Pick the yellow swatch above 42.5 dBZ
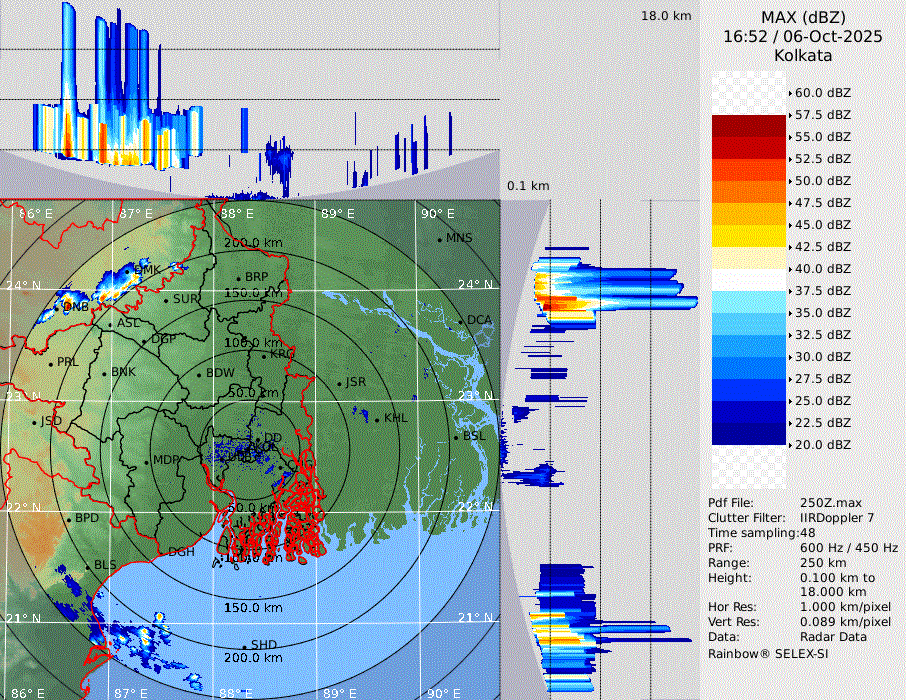 [x=749, y=236]
